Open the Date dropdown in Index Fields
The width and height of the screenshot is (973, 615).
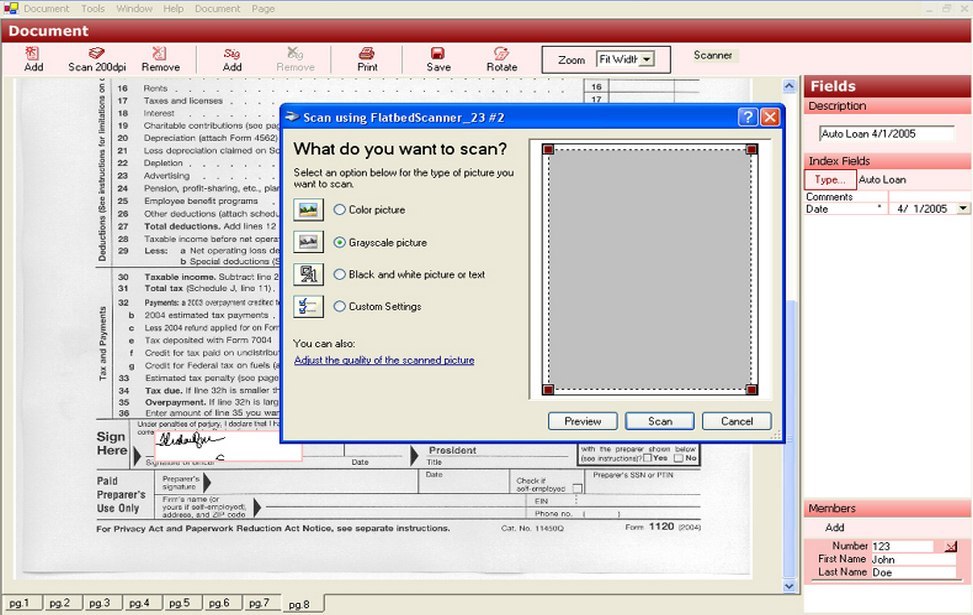click(x=962, y=209)
